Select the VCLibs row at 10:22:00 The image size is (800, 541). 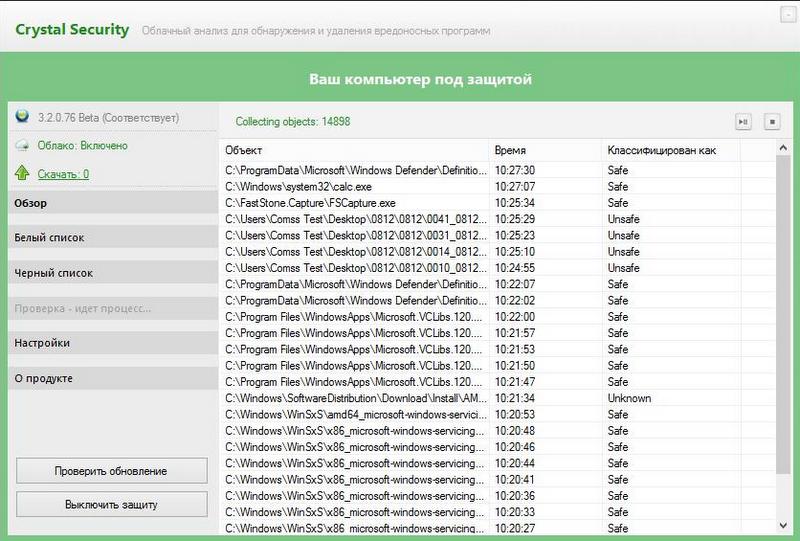[497, 317]
